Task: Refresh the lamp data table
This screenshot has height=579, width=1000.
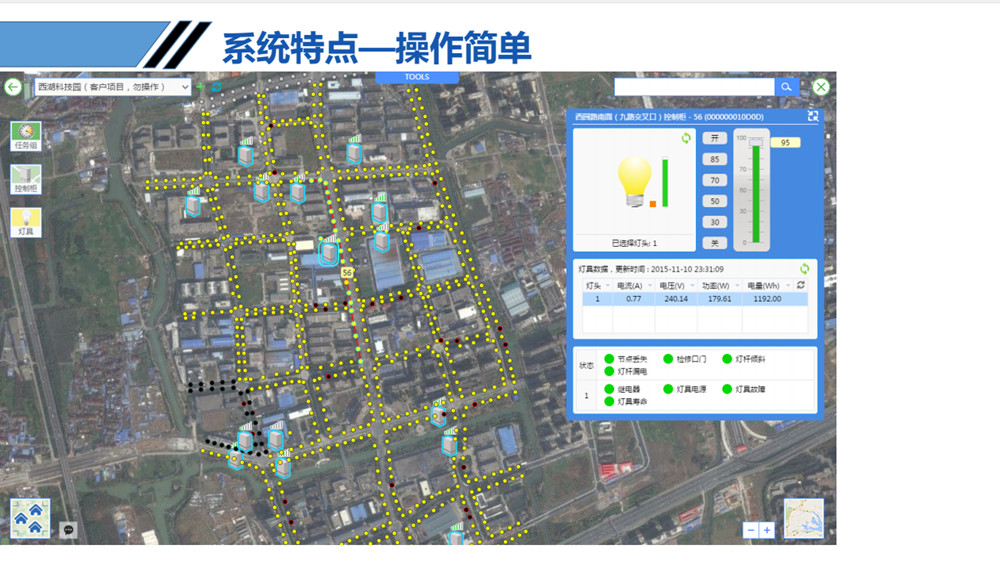Action: [x=804, y=269]
